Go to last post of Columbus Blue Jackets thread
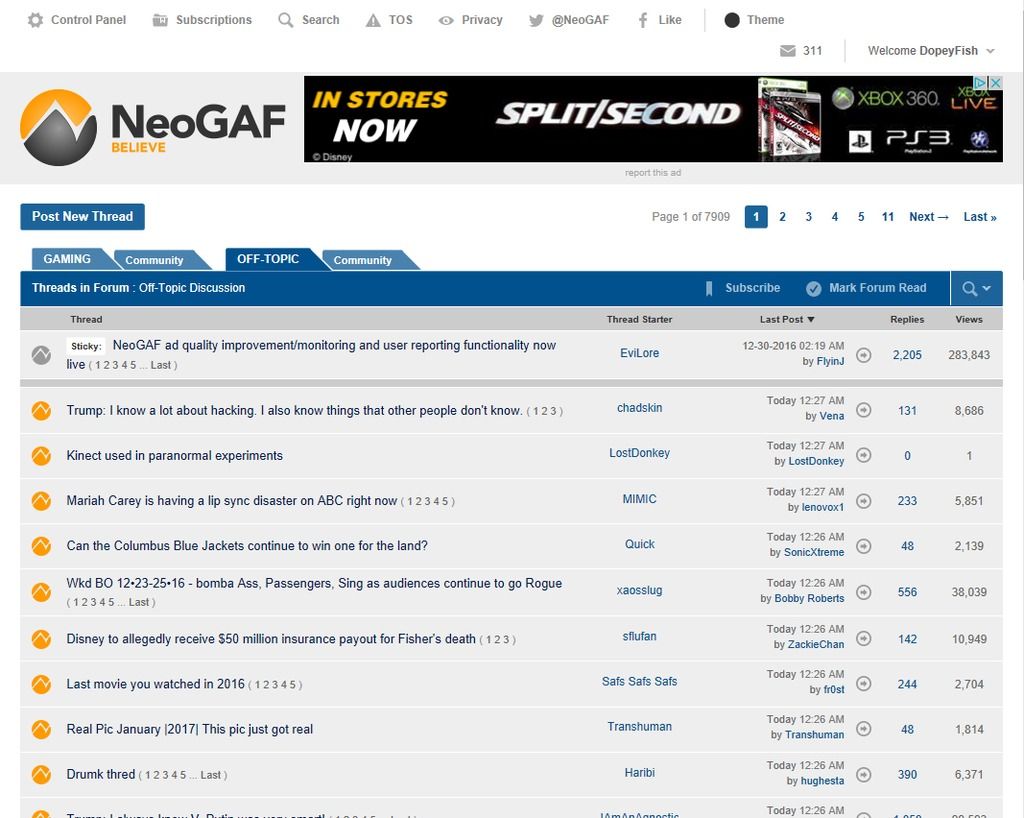The width and height of the screenshot is (1024, 818). [863, 546]
